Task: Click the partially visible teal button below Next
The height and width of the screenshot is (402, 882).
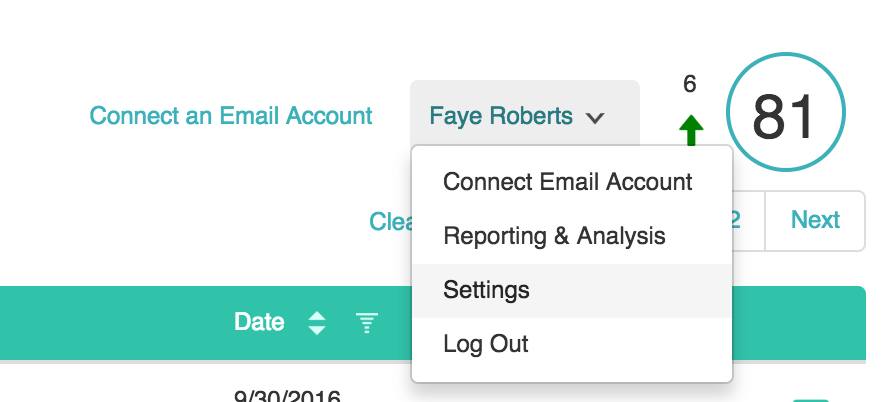Action: 810,399
